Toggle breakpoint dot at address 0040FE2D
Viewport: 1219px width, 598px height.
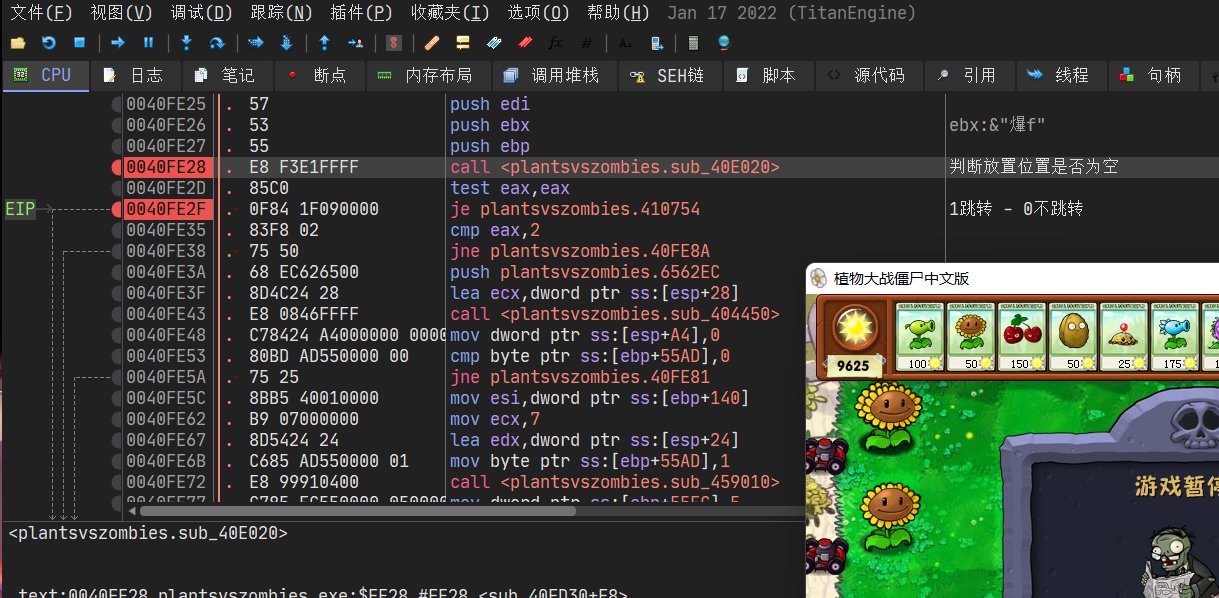pos(116,188)
